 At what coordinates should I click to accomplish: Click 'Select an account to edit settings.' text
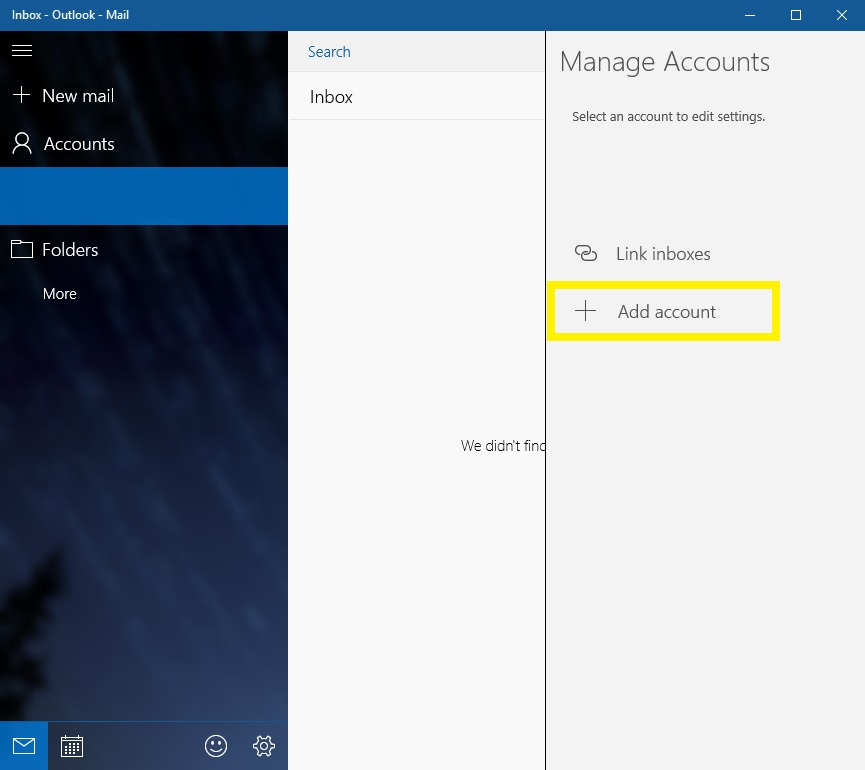tap(668, 116)
